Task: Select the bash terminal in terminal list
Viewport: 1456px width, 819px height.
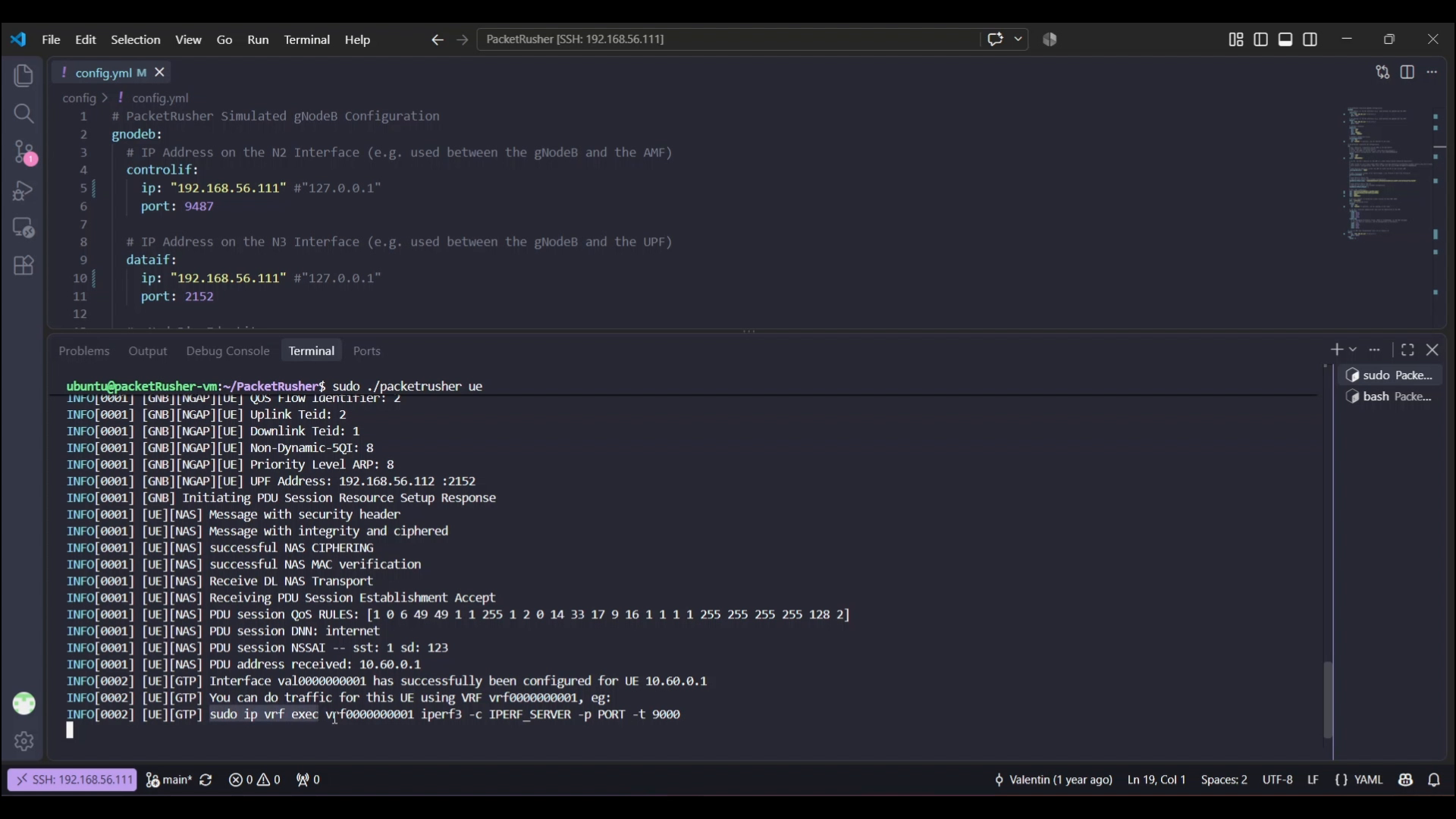Action: point(1390,397)
